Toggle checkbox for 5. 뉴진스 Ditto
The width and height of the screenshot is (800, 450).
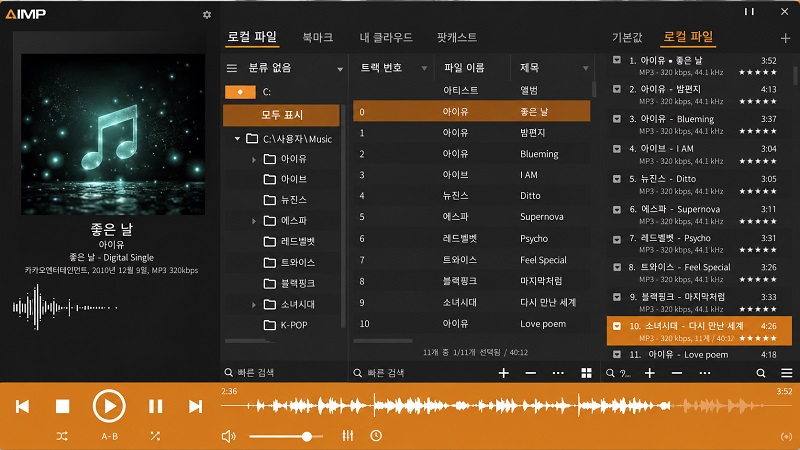click(x=617, y=179)
